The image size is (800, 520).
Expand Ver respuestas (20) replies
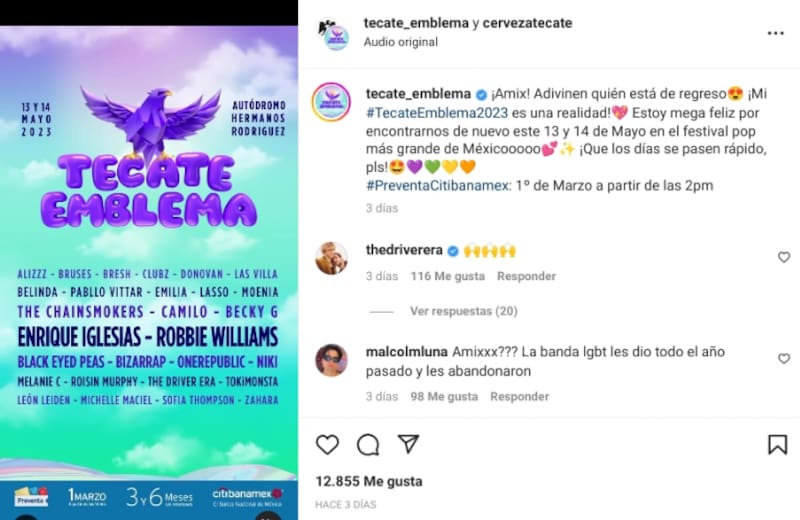[x=464, y=311]
